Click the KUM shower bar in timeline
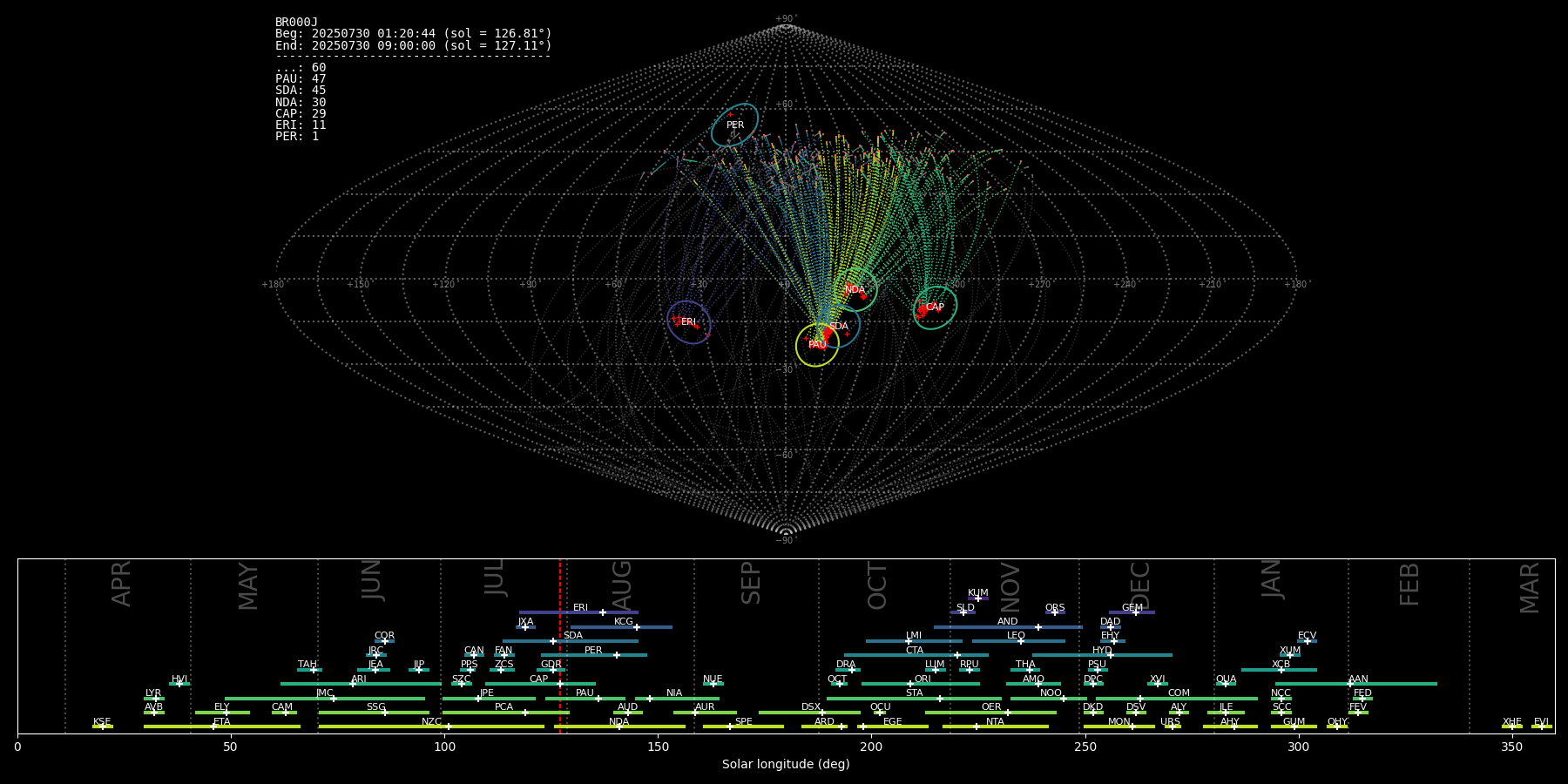 coord(978,598)
